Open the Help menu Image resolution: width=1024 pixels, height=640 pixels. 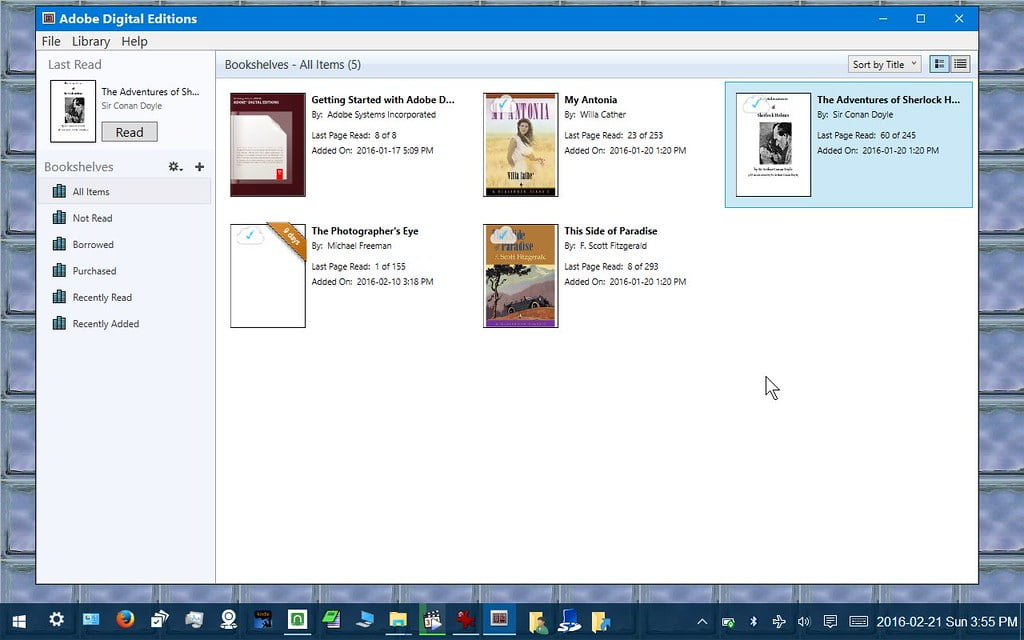click(x=135, y=41)
